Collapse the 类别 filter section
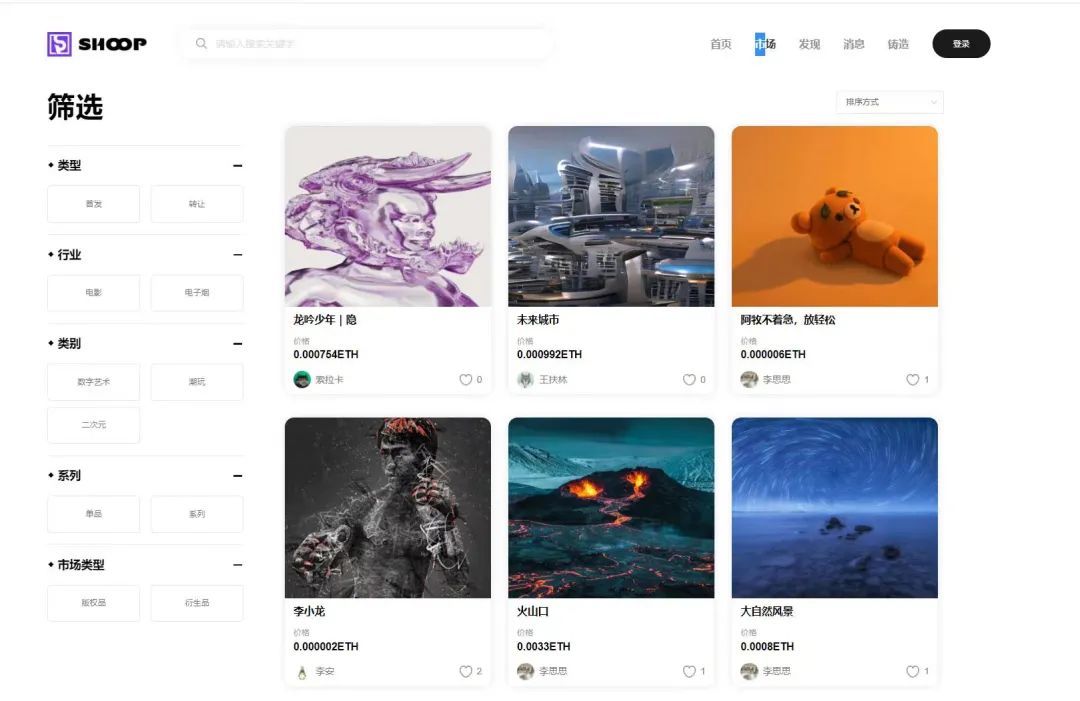Image resolution: width=1080 pixels, height=701 pixels. coord(238,344)
